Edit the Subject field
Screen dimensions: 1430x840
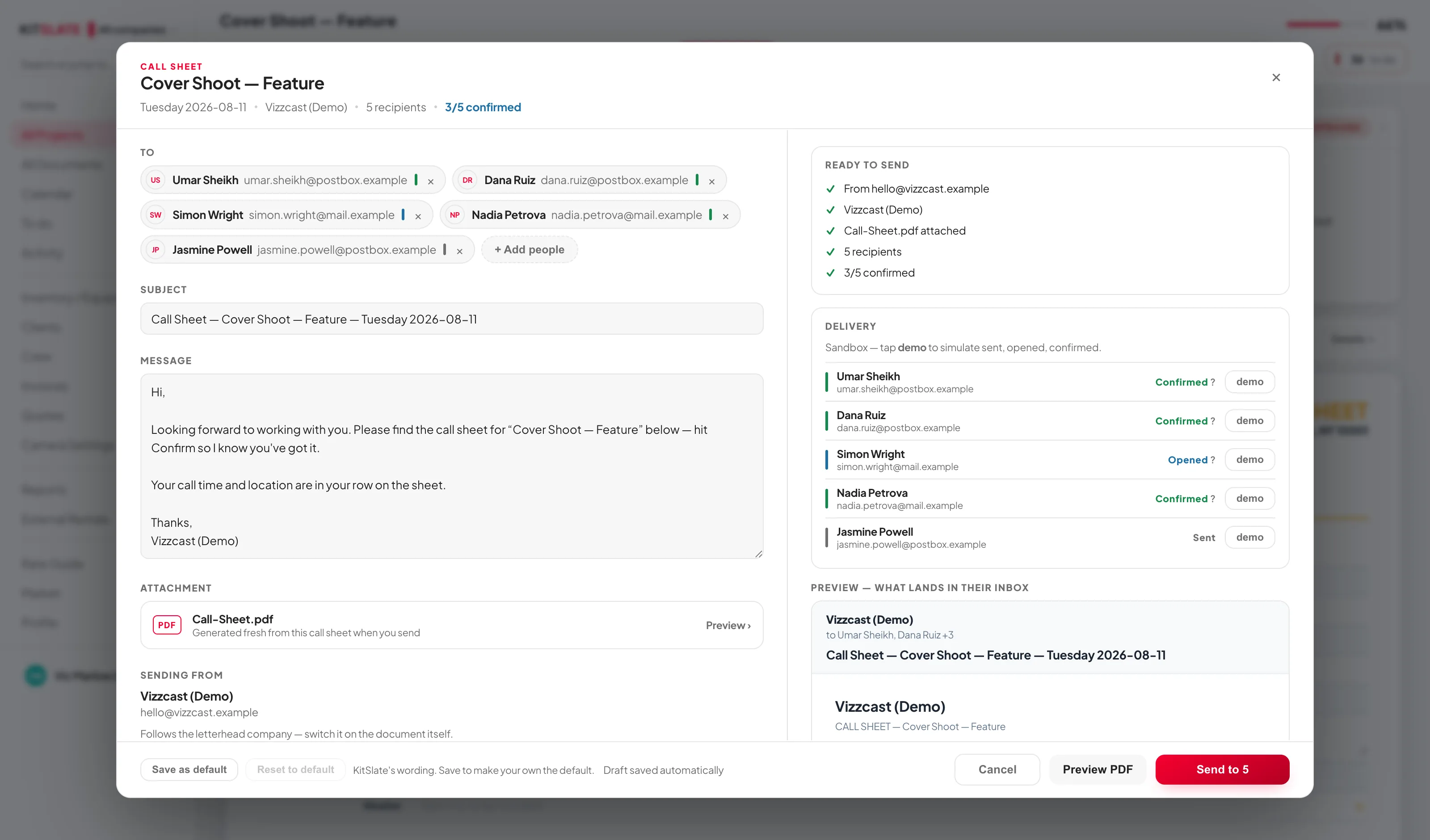452,319
